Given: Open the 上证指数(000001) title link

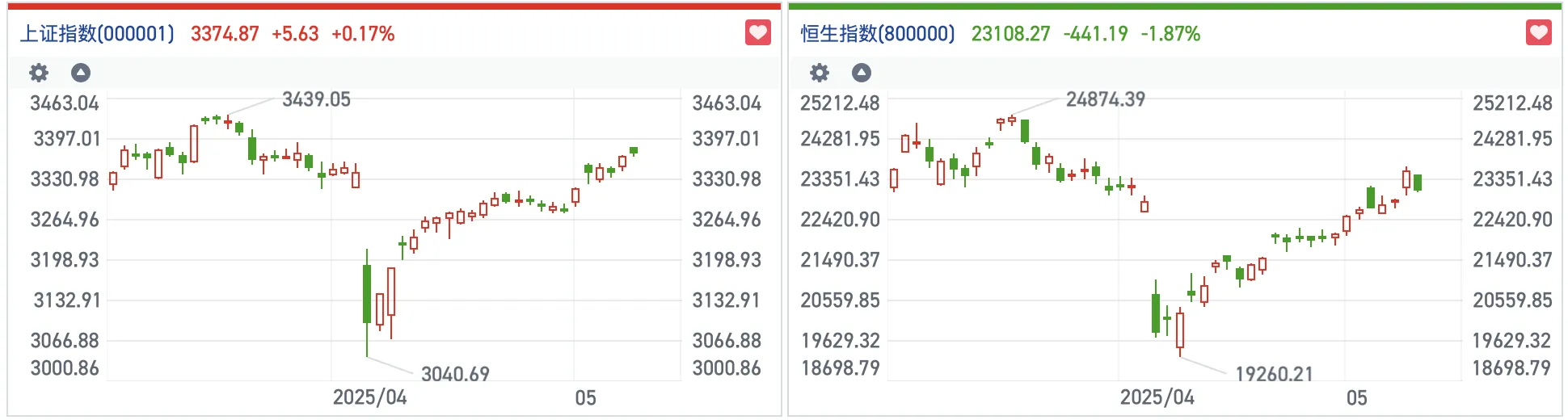Looking at the screenshot, I should [97, 34].
